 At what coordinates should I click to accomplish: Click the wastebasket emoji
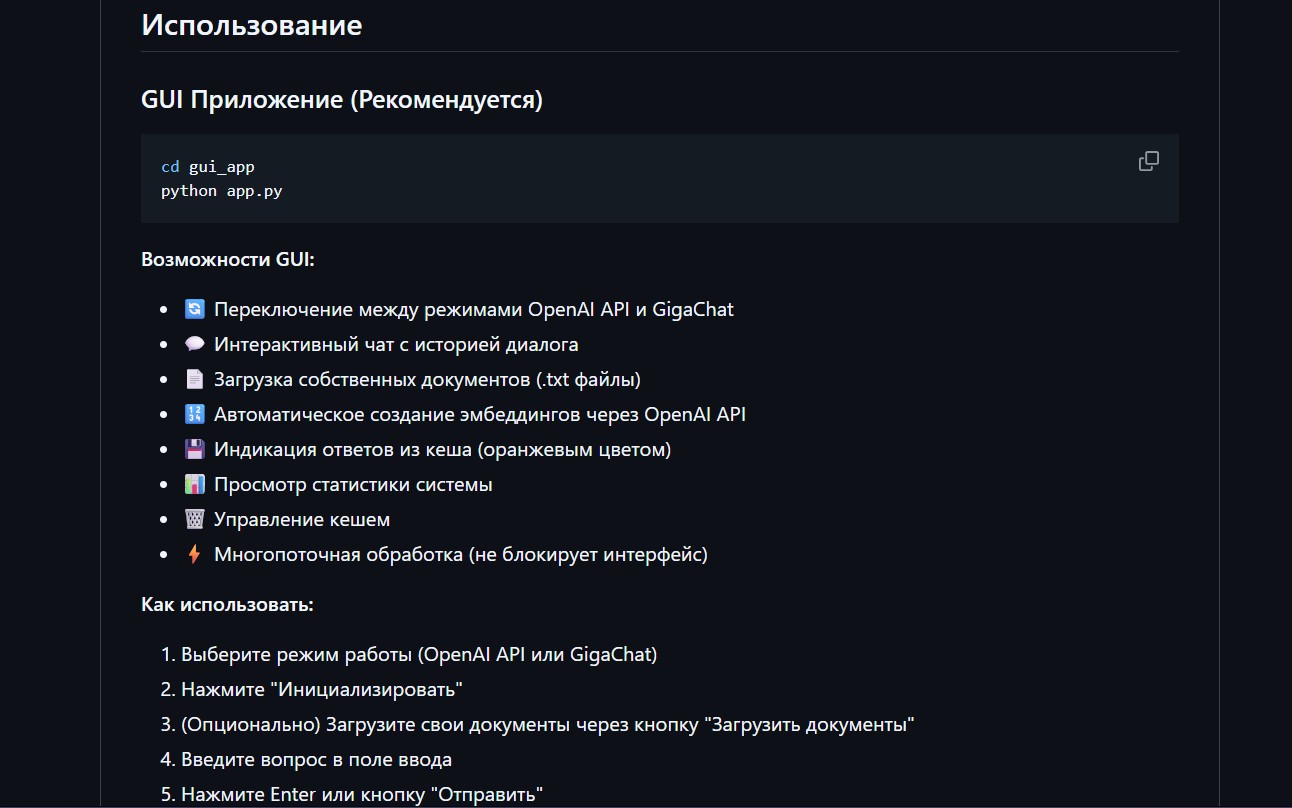[194, 519]
